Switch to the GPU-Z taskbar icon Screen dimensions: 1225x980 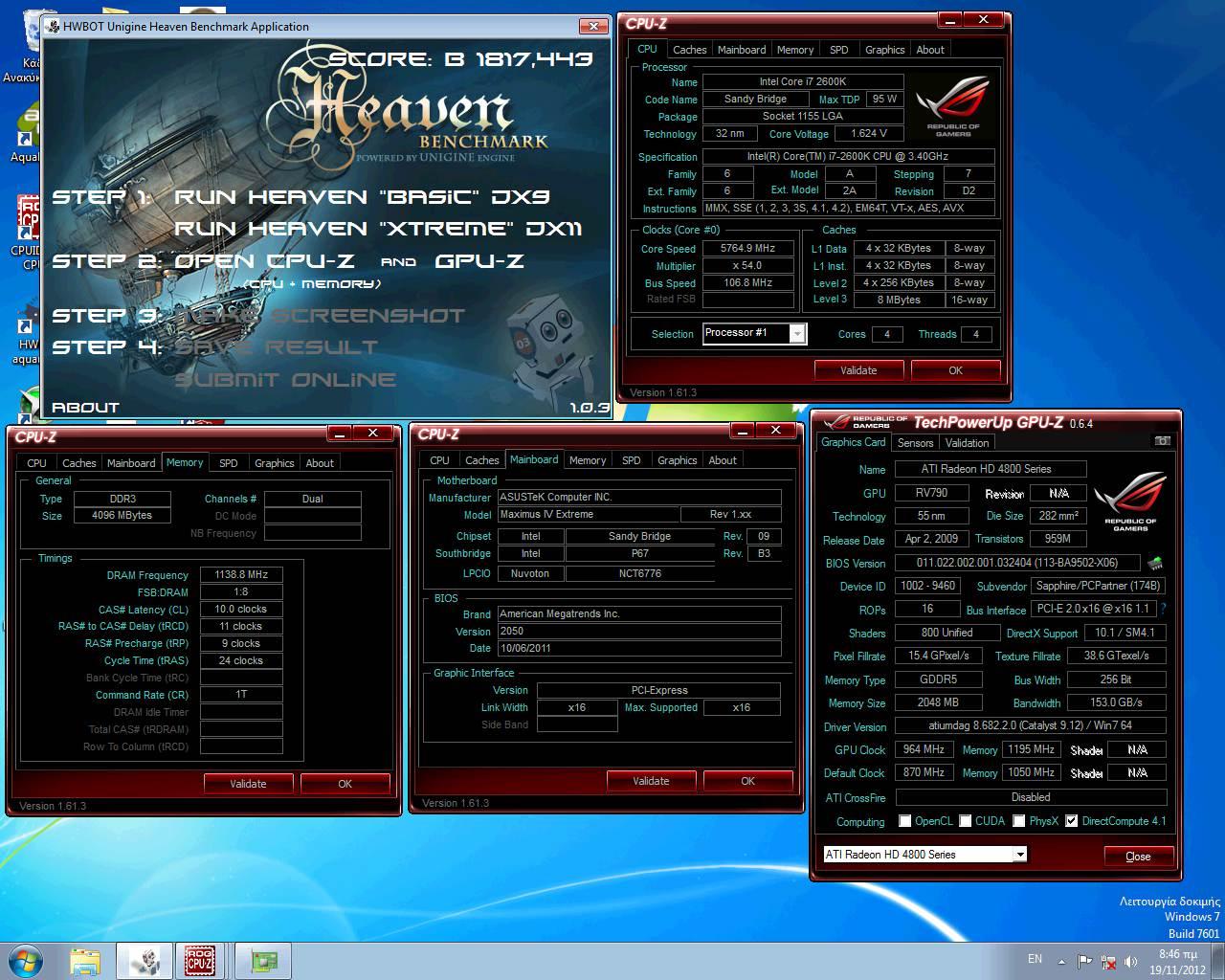click(x=264, y=961)
